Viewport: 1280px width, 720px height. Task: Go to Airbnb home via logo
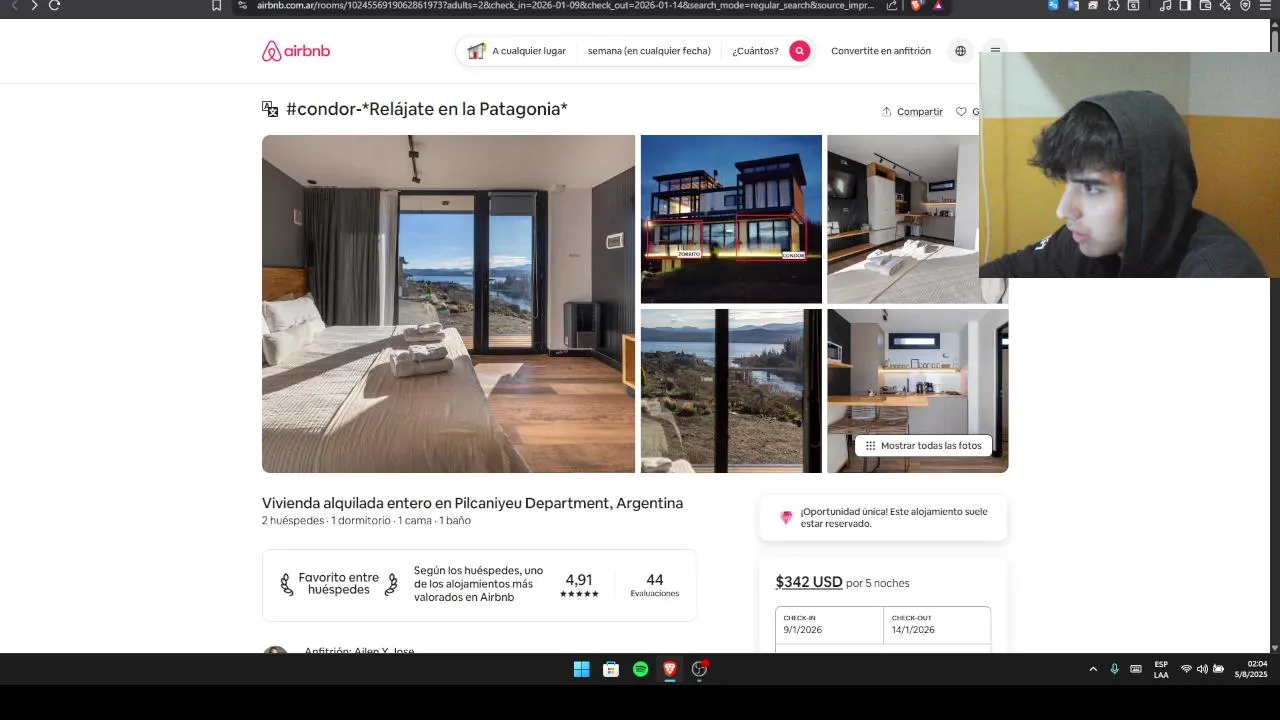coord(296,51)
